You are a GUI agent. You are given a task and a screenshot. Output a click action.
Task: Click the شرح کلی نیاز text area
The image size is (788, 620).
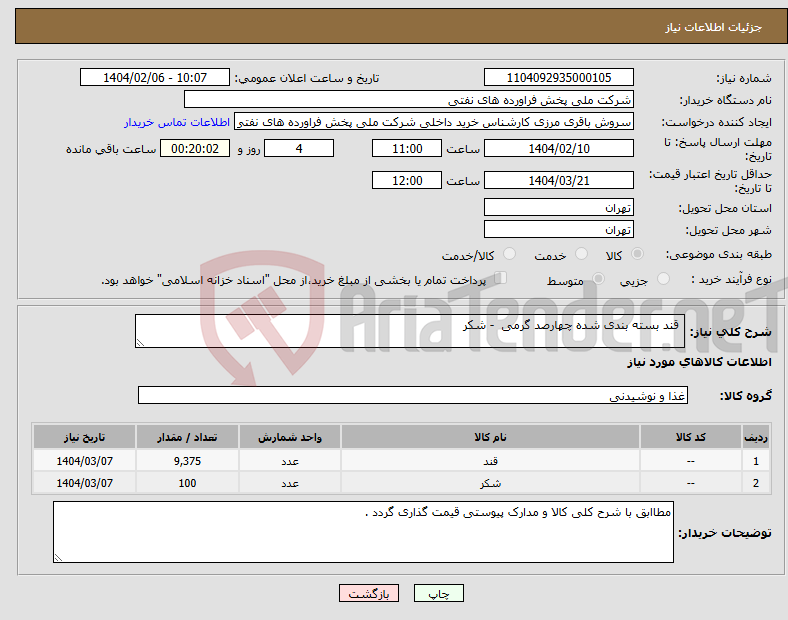(410, 331)
